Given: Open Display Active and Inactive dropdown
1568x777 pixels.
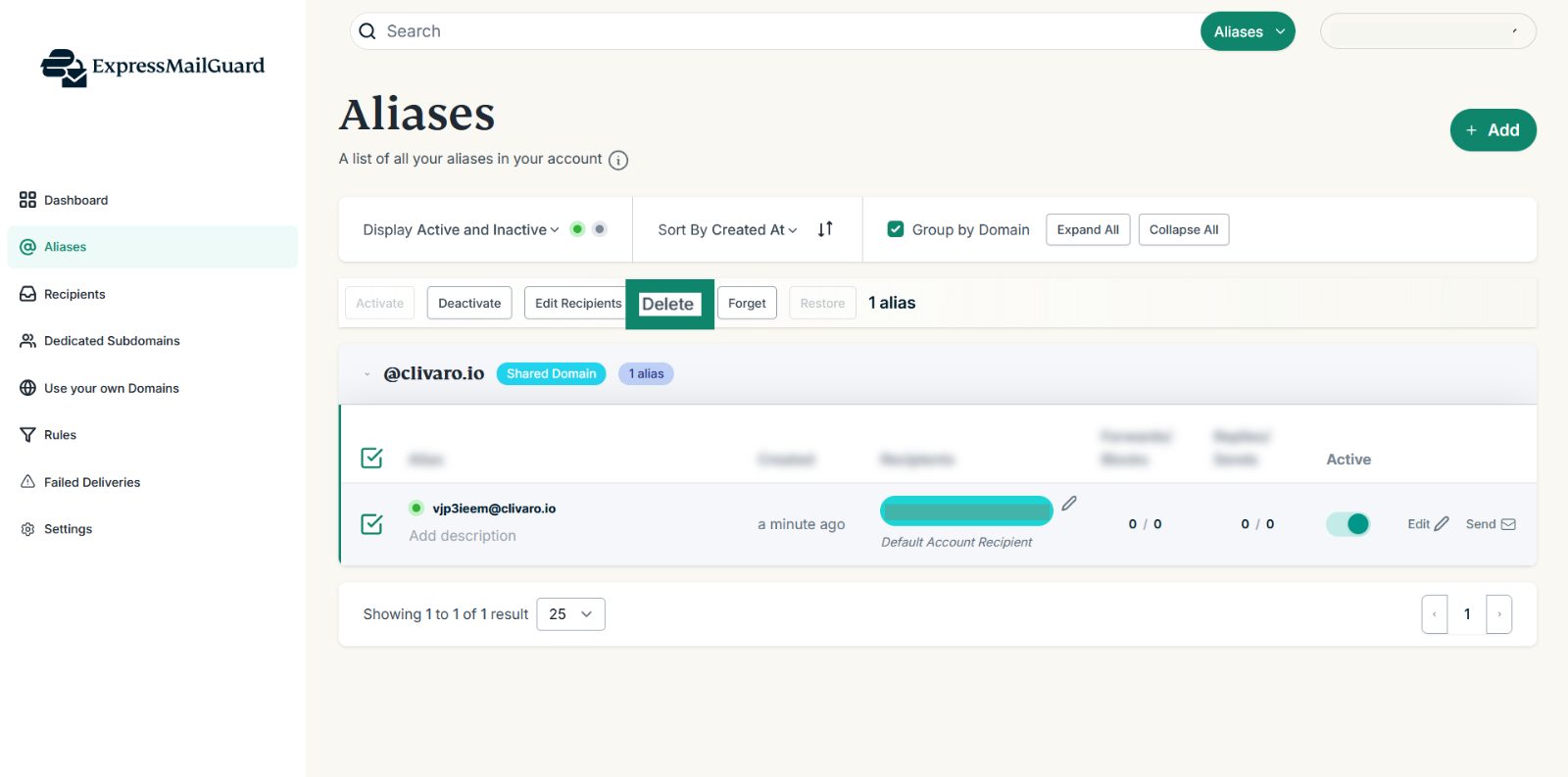Looking at the screenshot, I should point(461,229).
